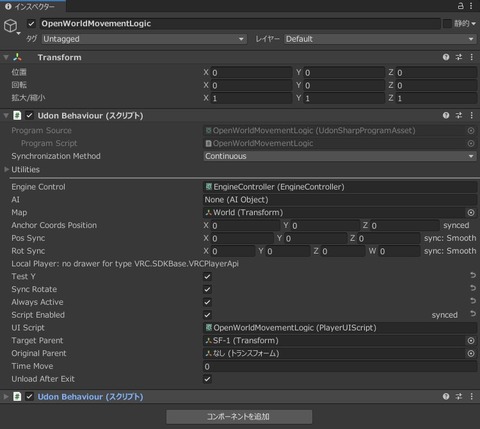
Task: Click Engine Control EngineController object field
Action: coord(340,187)
